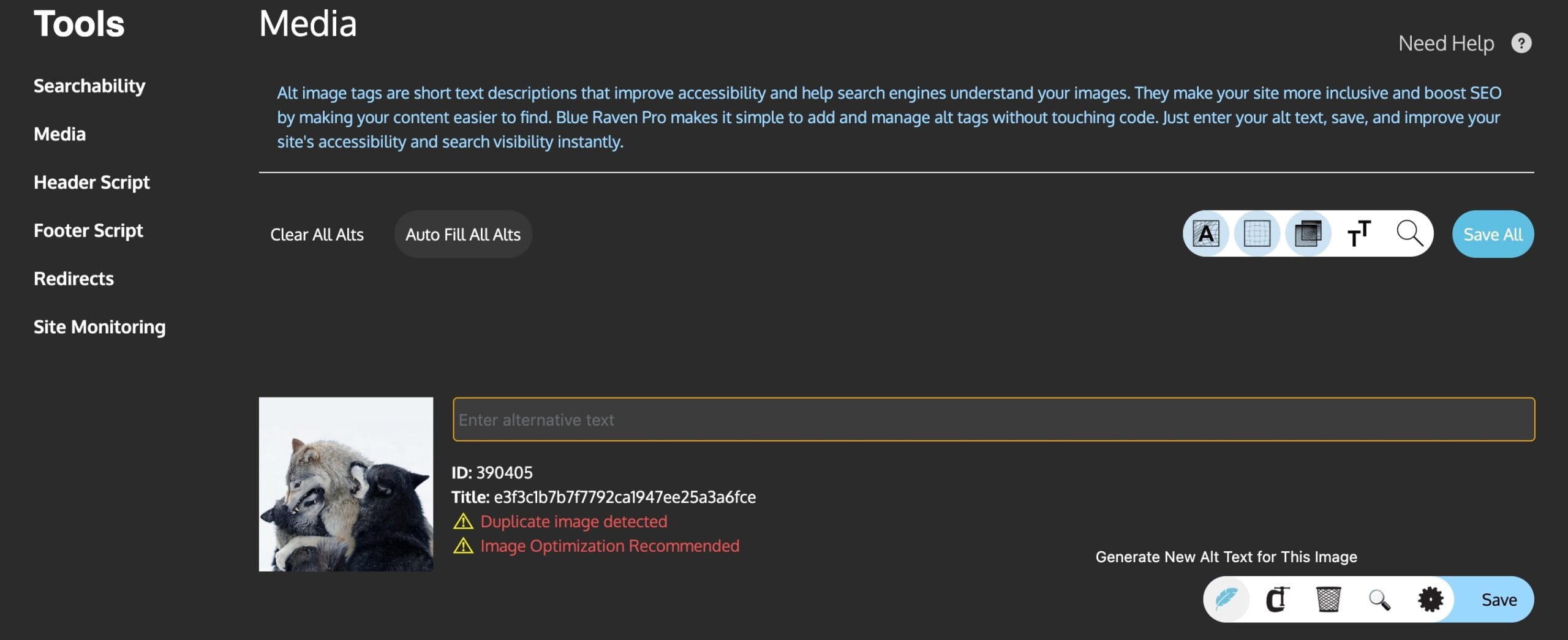Screen dimensions: 1568x640
Task: Click the blue feather alt-text generator icon
Action: [x=1226, y=600]
